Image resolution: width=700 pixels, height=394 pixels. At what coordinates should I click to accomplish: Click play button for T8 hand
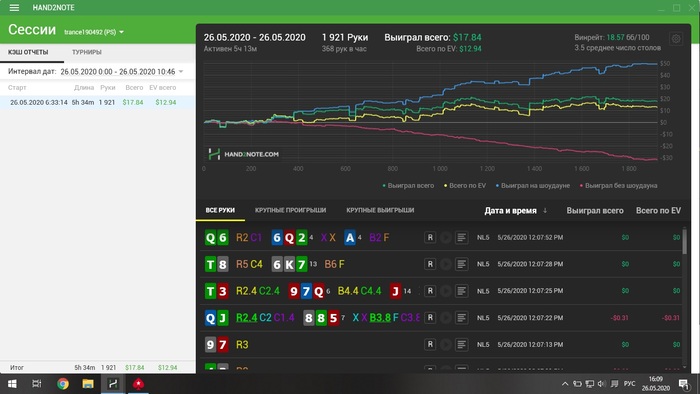point(446,264)
